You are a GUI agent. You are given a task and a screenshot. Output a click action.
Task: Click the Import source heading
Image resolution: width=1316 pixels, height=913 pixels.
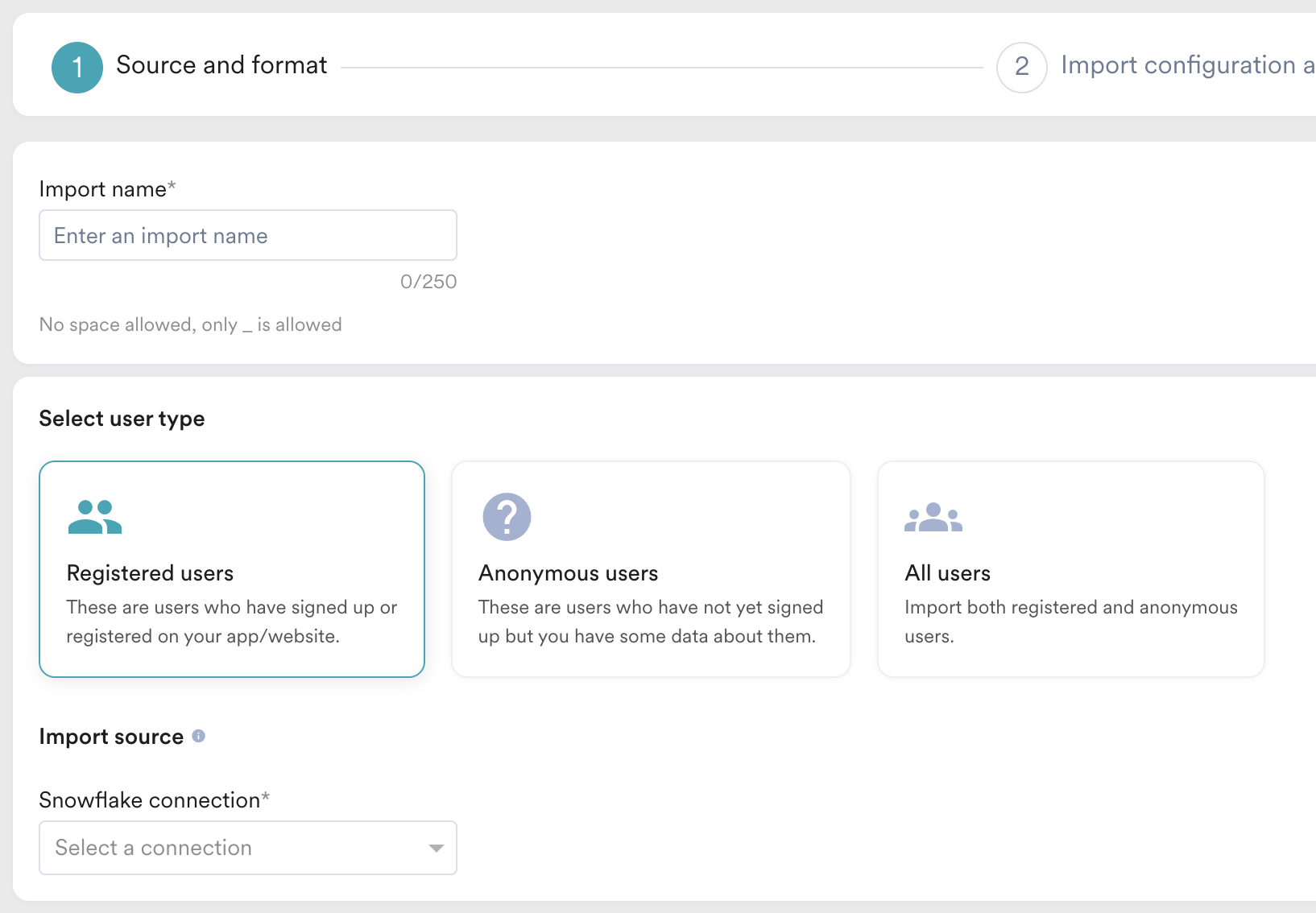pyautogui.click(x=111, y=737)
